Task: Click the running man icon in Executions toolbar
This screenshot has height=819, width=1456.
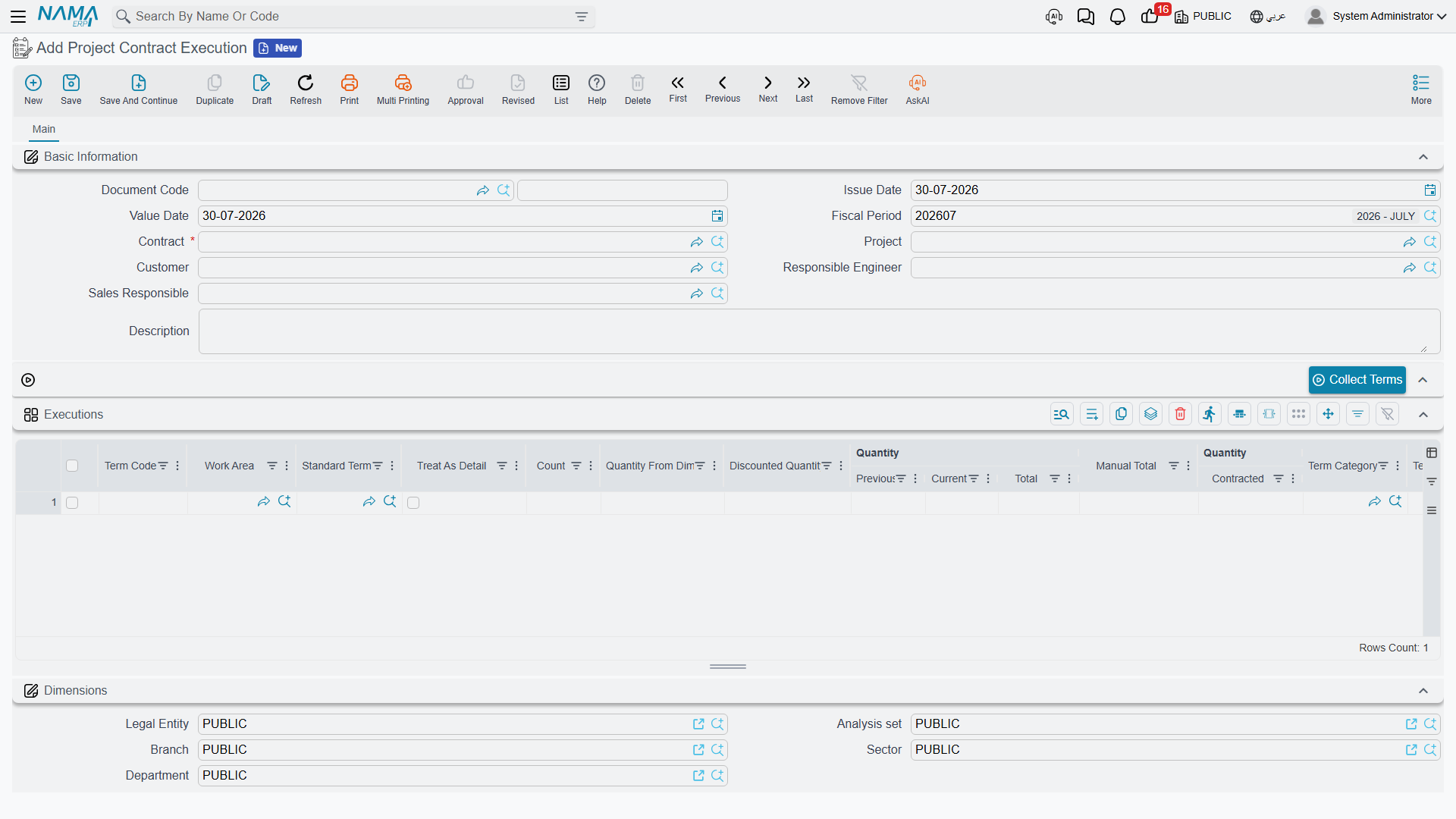Action: [x=1210, y=414]
